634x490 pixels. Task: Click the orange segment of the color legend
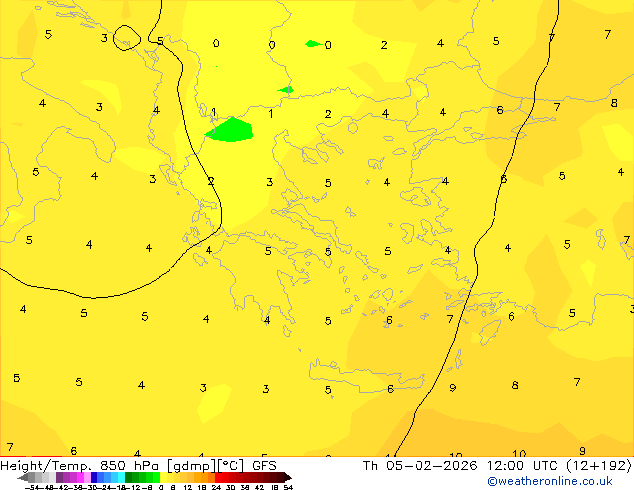tap(200, 477)
